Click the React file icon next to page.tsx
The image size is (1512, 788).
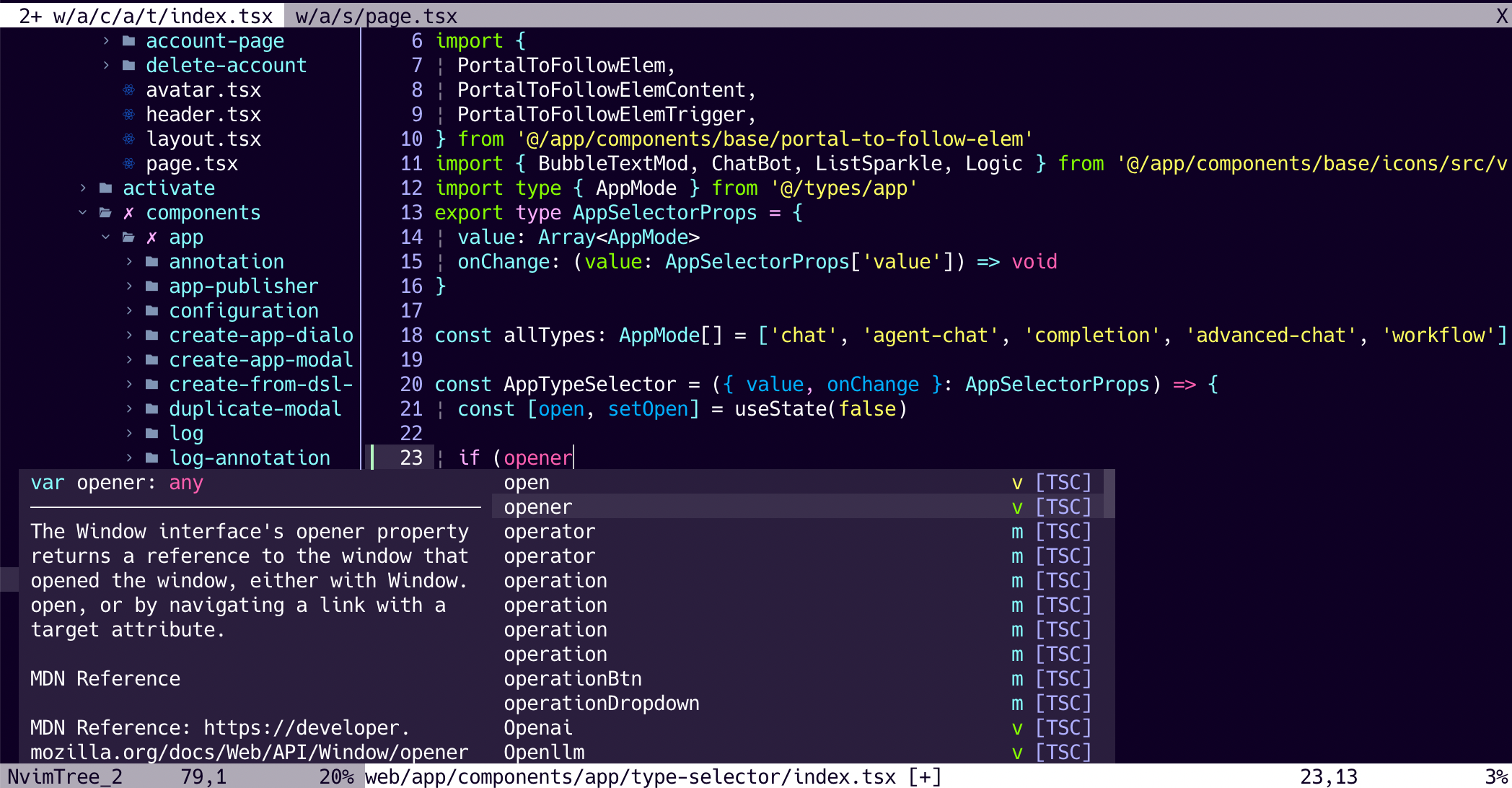[x=128, y=164]
